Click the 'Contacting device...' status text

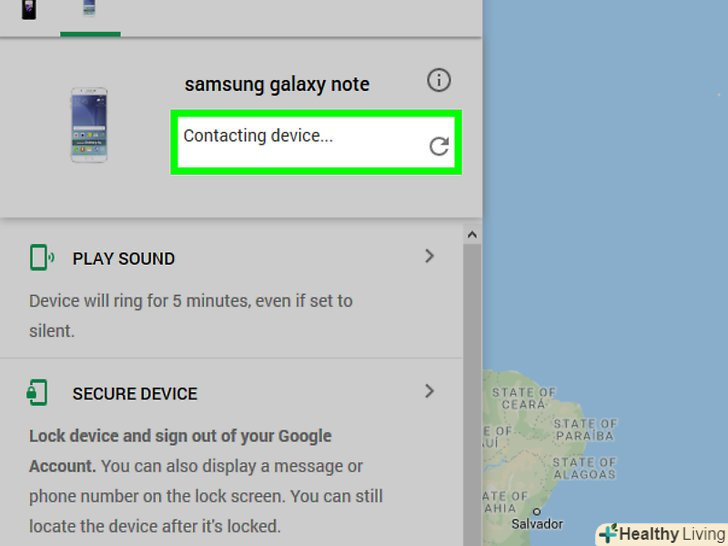[258, 136]
